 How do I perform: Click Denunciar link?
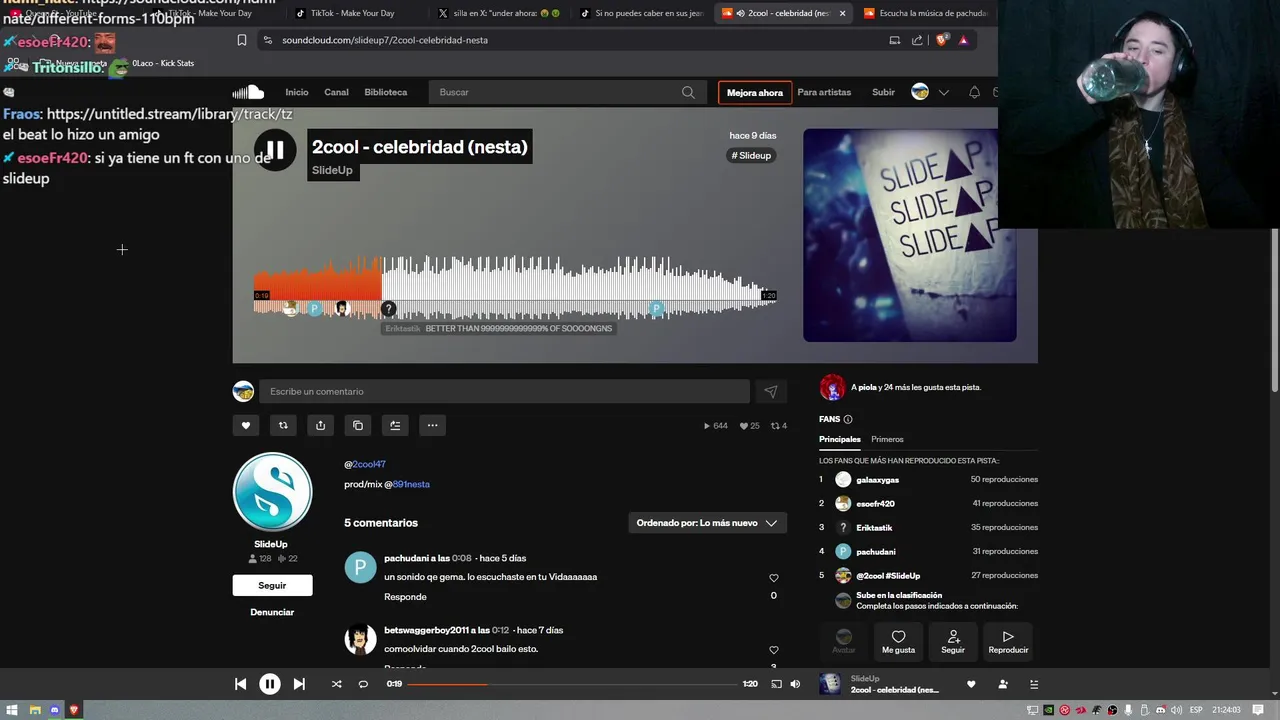click(272, 612)
